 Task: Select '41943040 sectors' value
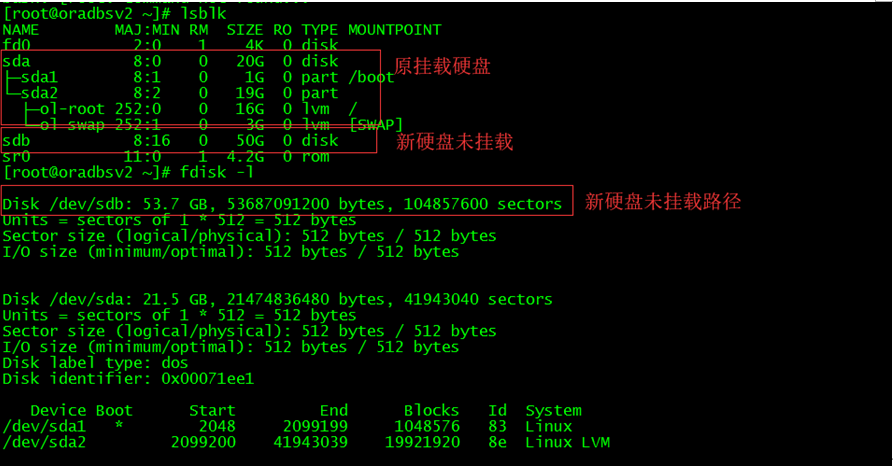point(478,299)
